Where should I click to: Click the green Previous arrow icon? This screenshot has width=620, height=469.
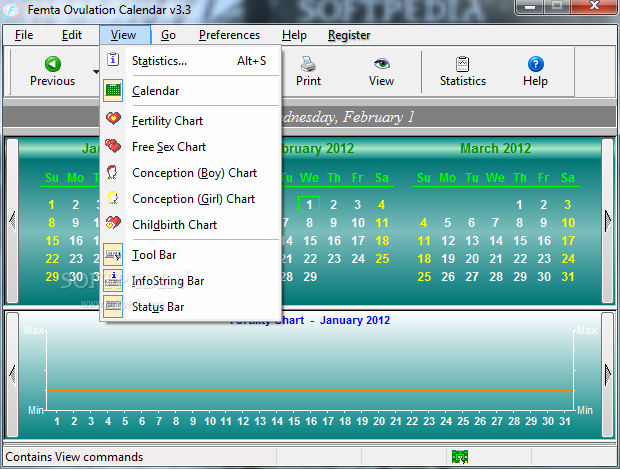(x=53, y=64)
